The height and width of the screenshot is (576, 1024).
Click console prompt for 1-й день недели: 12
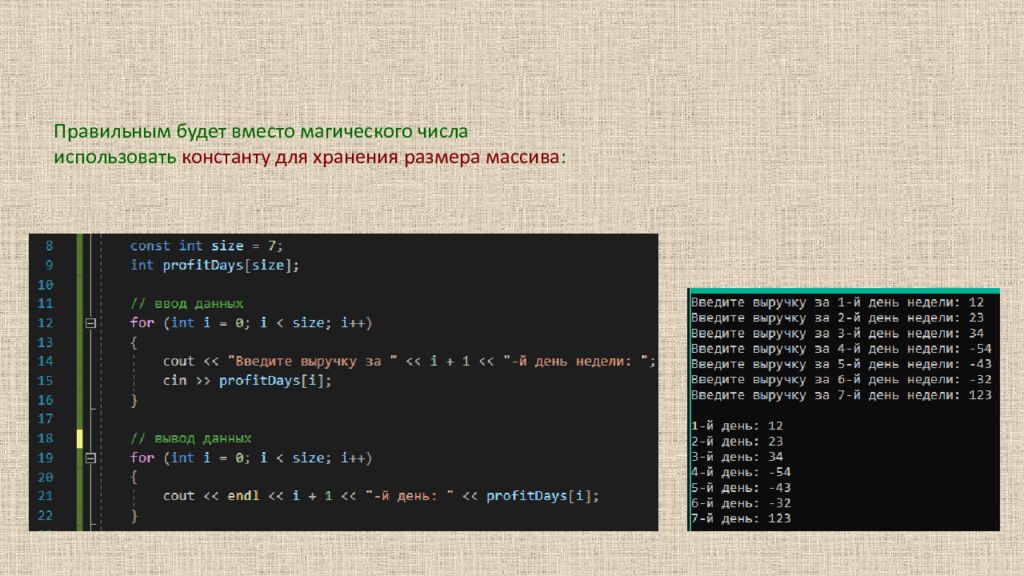point(837,301)
